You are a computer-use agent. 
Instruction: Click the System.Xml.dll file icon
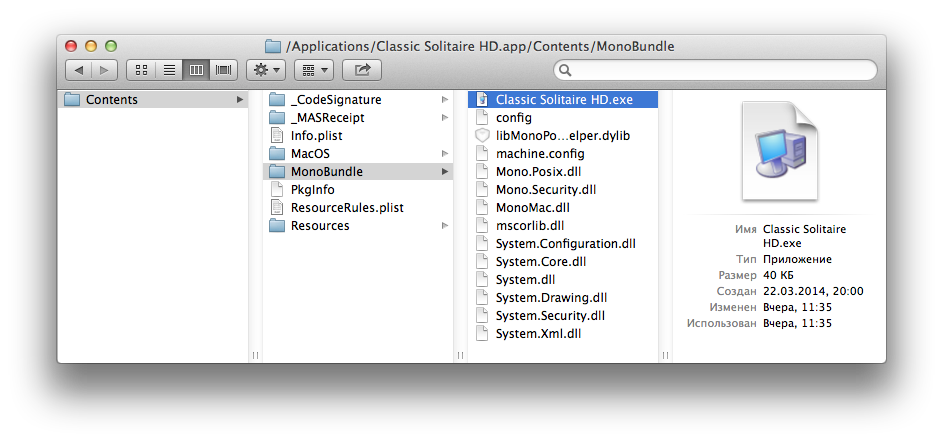(x=482, y=334)
